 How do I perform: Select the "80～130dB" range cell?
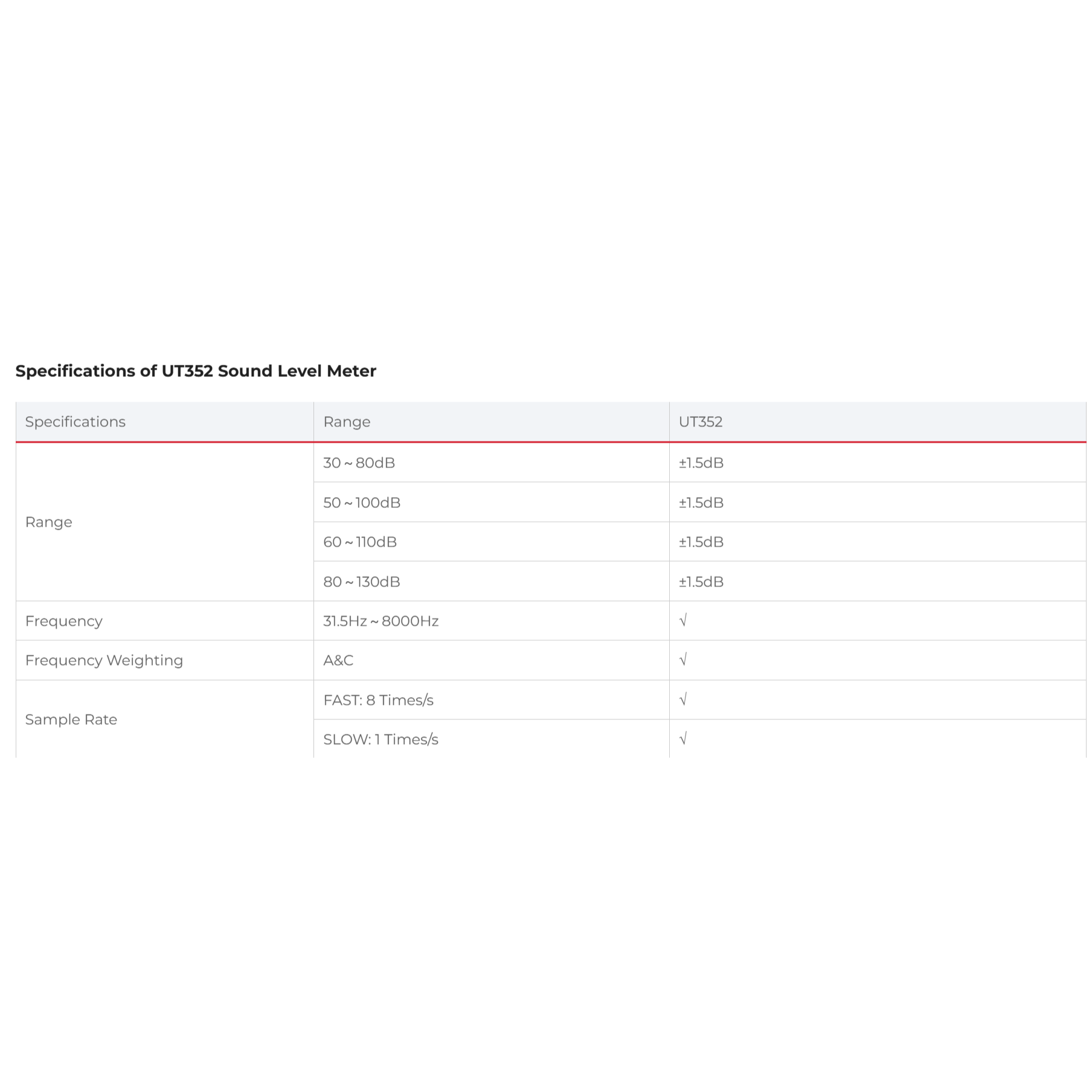(362, 582)
